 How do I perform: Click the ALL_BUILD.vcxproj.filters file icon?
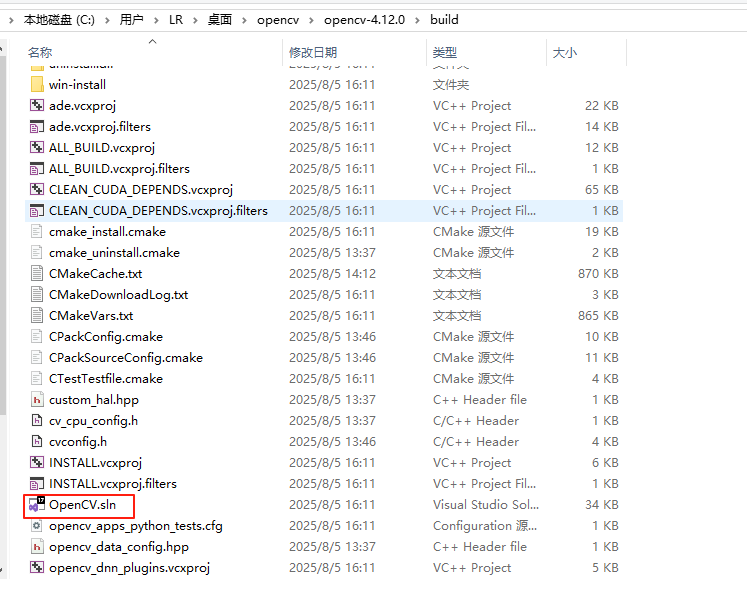37,169
